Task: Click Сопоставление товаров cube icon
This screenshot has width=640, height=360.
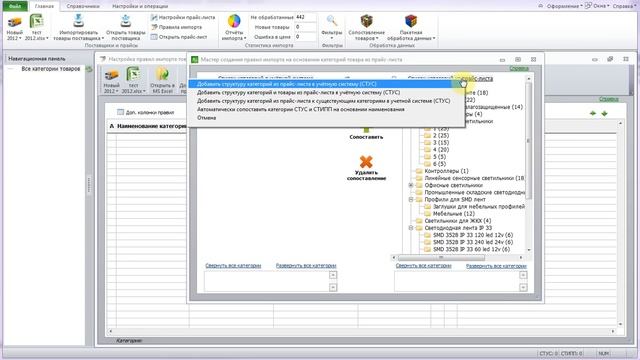Action: [x=367, y=21]
